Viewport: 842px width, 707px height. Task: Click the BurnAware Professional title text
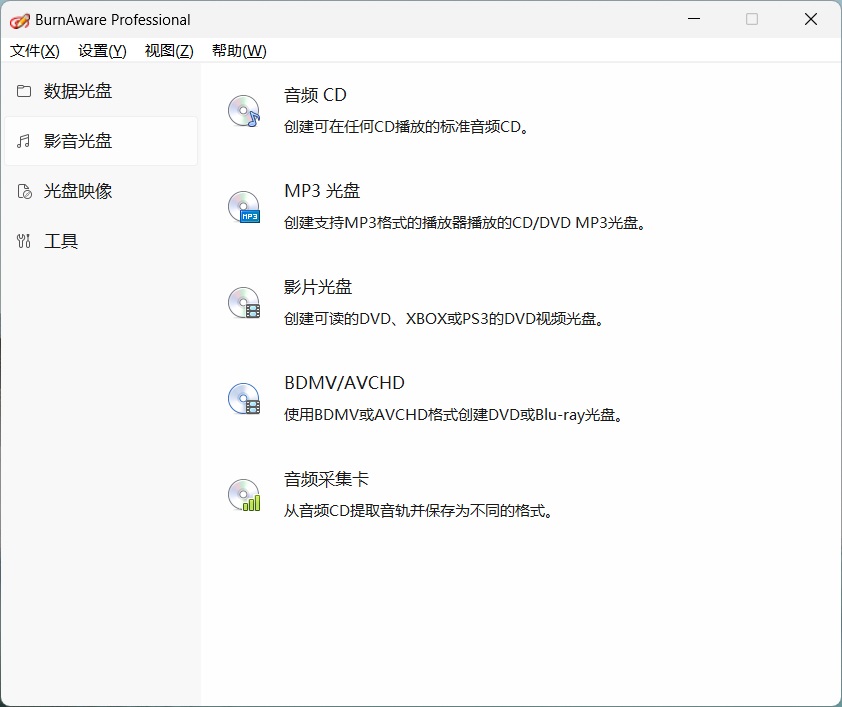113,20
